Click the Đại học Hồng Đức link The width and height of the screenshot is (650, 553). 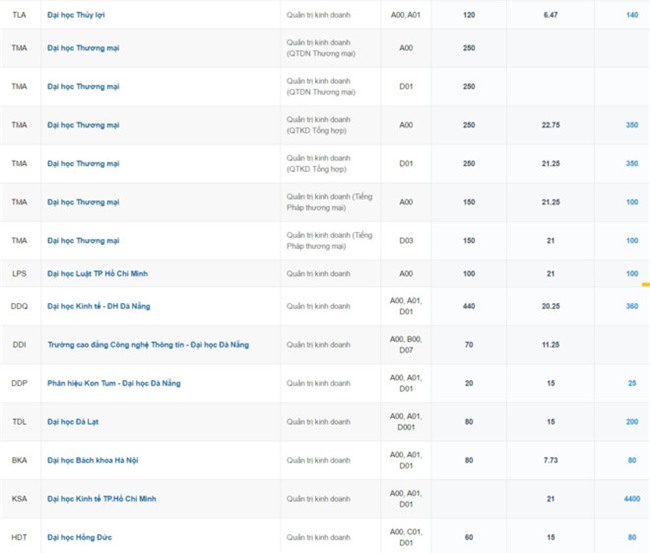click(x=79, y=537)
